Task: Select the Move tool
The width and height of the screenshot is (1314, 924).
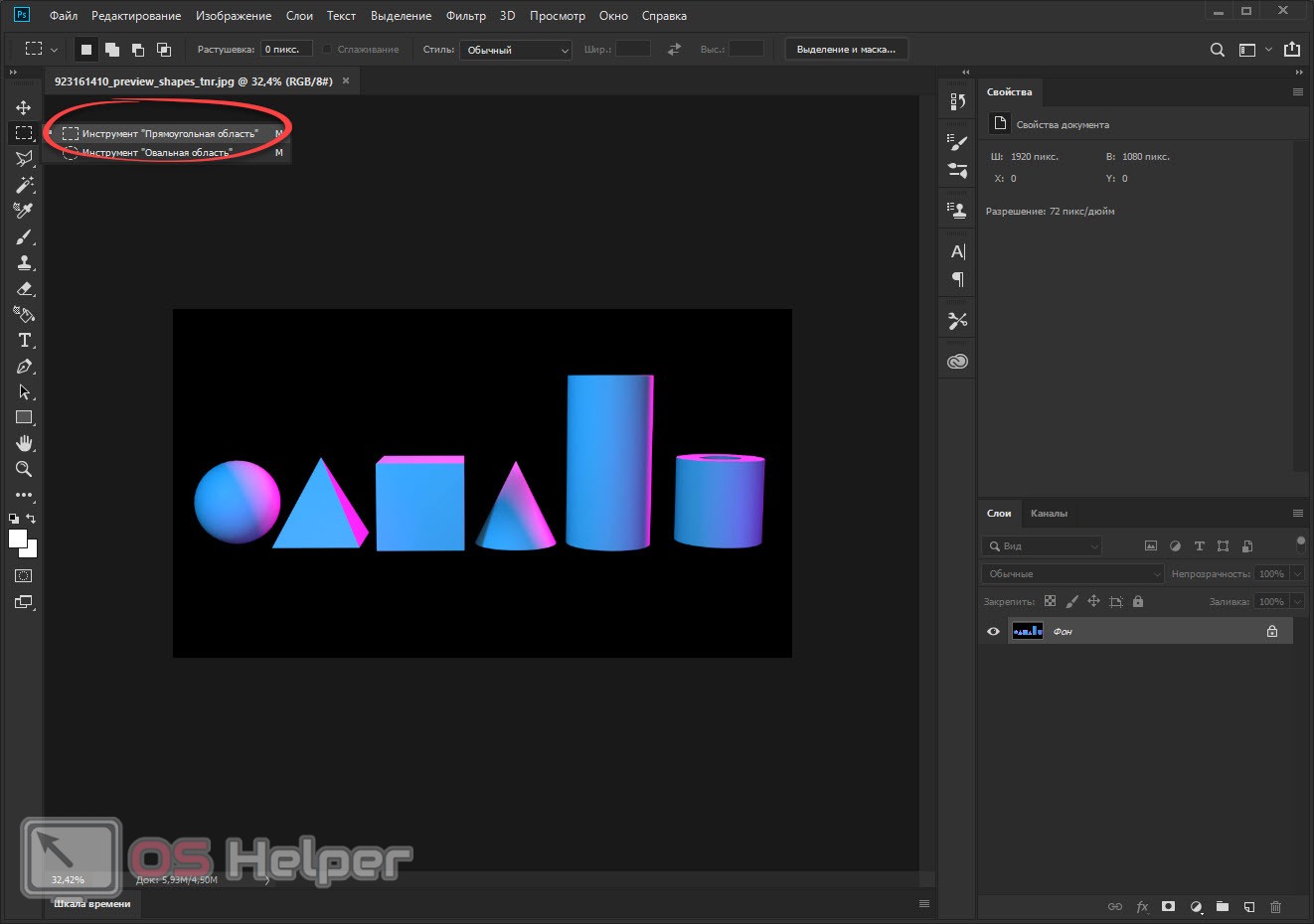Action: [x=24, y=107]
